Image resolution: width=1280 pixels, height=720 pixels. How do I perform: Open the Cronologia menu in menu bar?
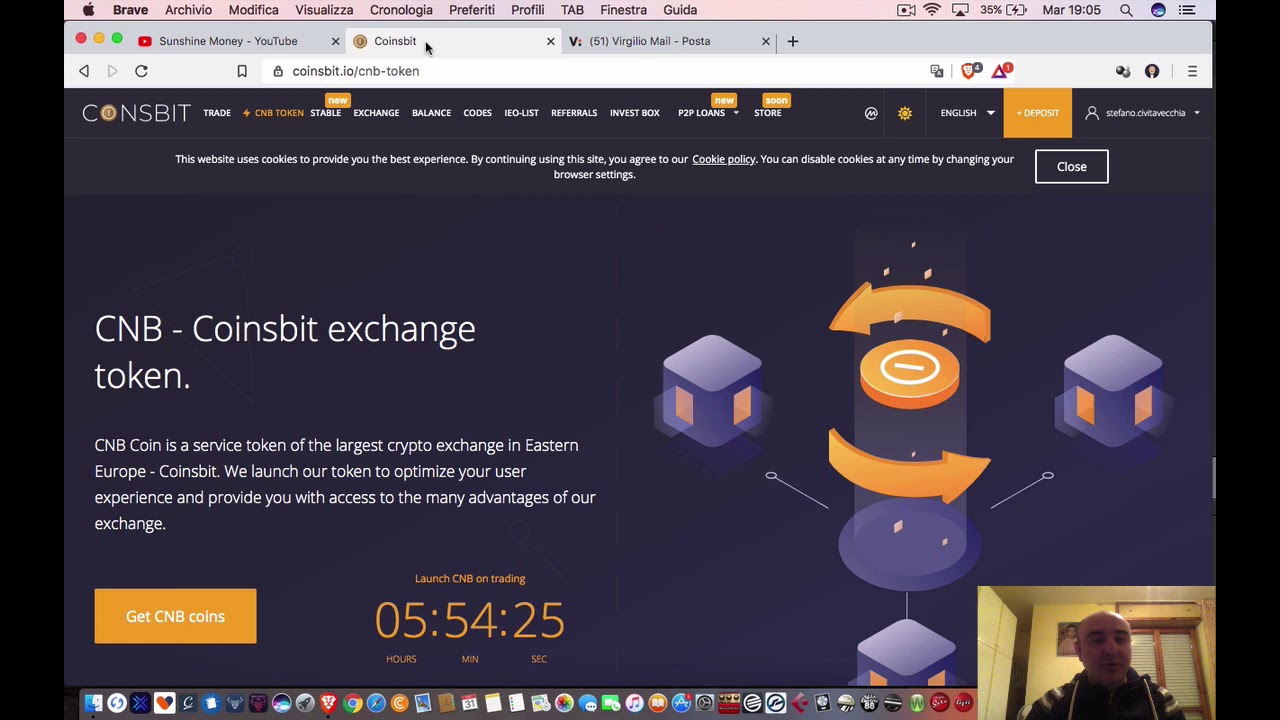(401, 10)
